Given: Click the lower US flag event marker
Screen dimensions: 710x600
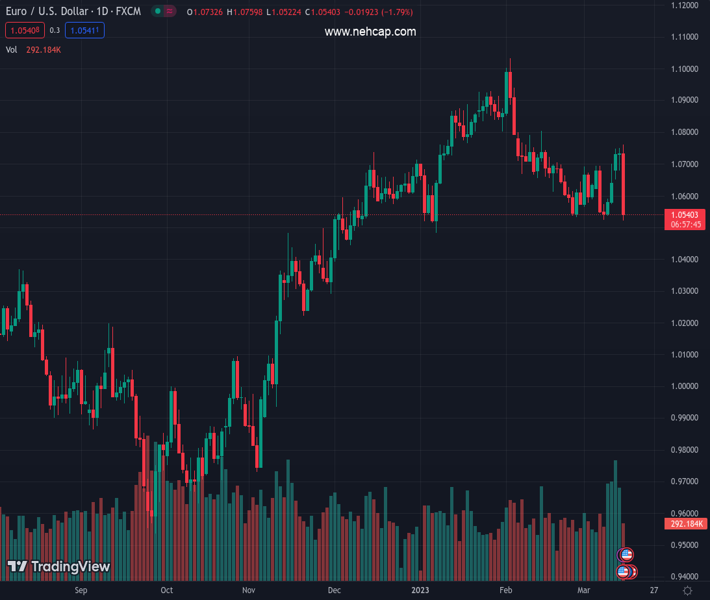Looking at the screenshot, I should click(625, 572).
